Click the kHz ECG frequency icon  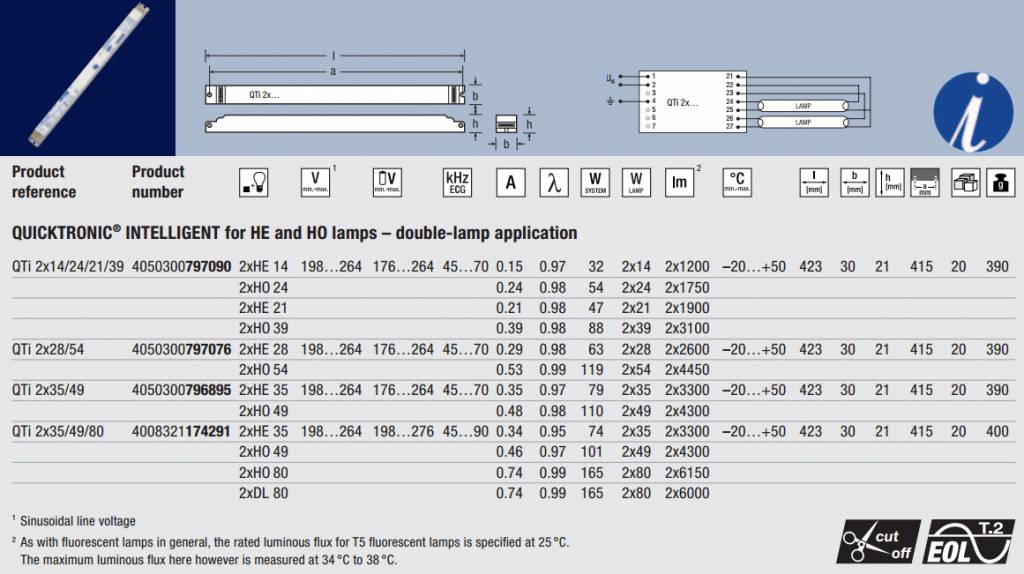click(456, 182)
